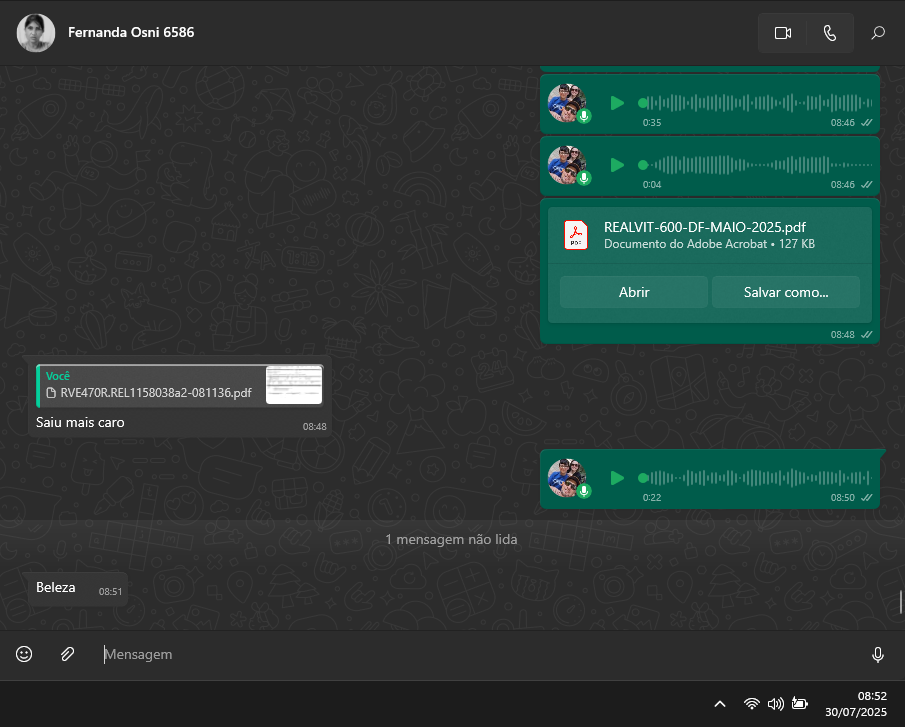The width and height of the screenshot is (905, 727).
Task: Open the volume control in tray
Action: click(x=775, y=703)
